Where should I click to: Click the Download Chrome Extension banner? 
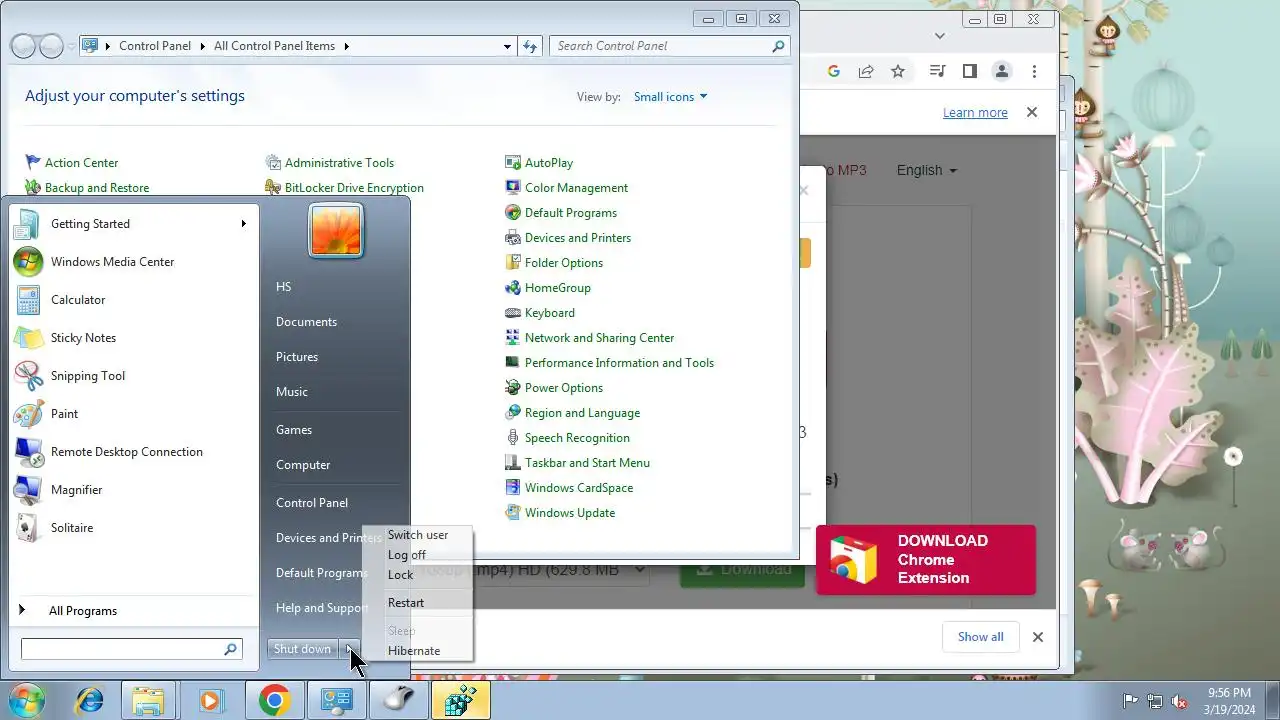925,560
